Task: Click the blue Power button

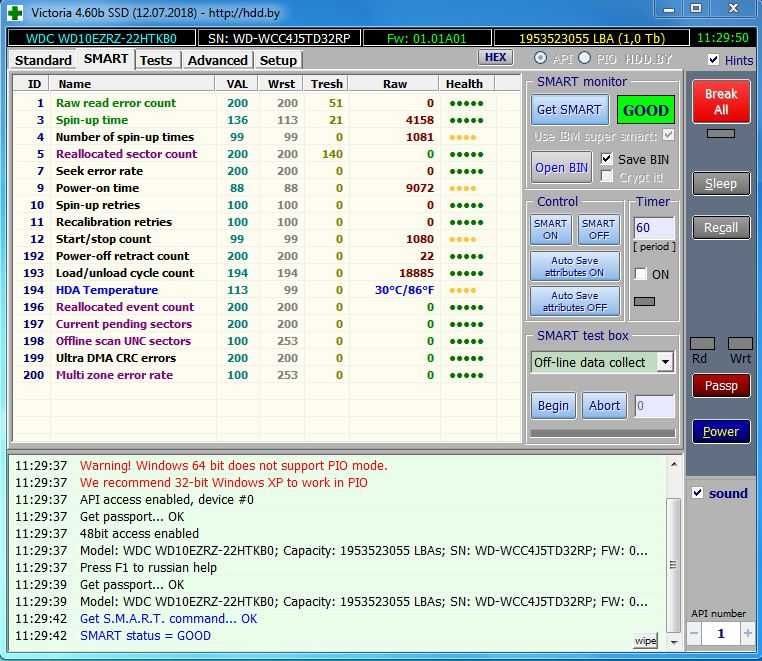Action: (x=720, y=432)
